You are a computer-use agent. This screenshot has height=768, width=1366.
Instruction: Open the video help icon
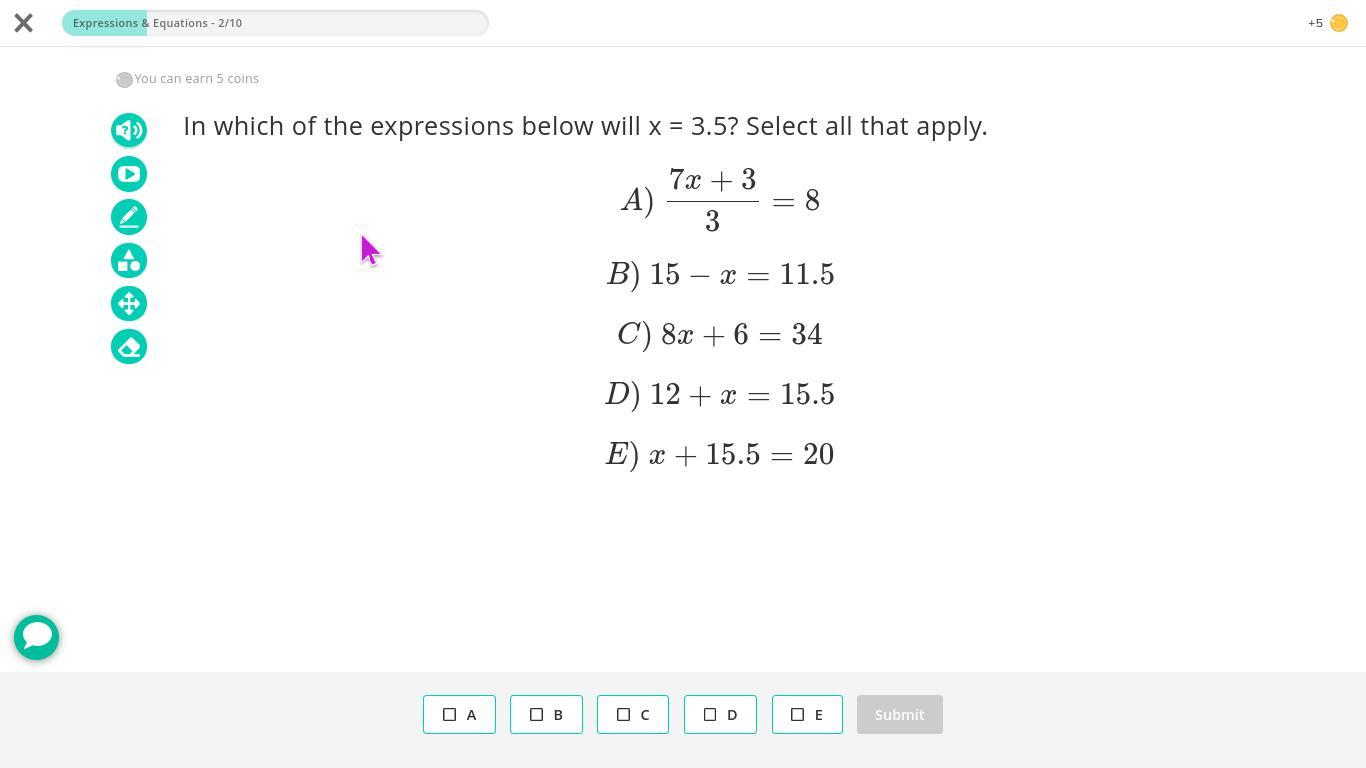click(x=129, y=174)
